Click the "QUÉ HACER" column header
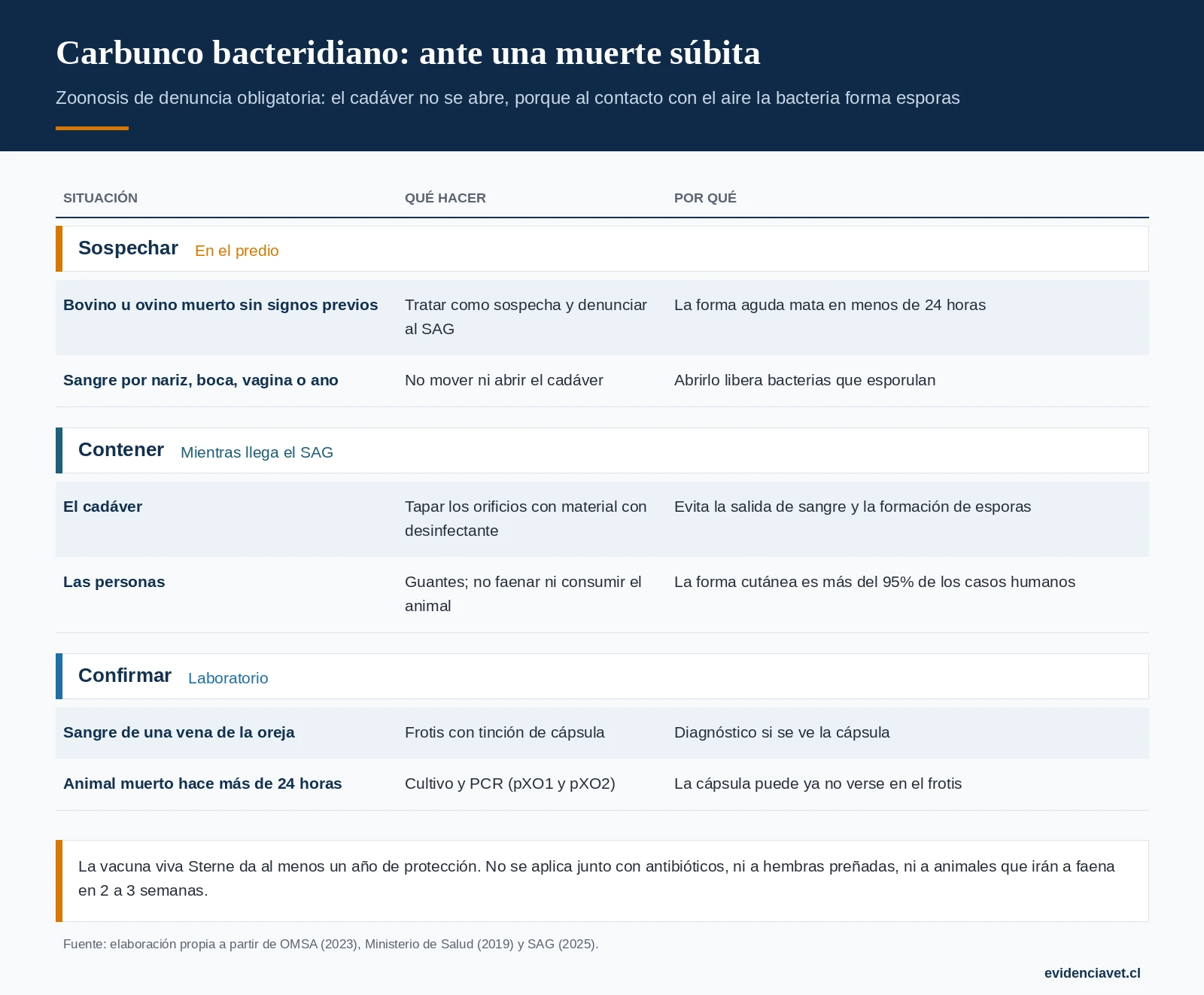The image size is (1204, 995). click(445, 198)
